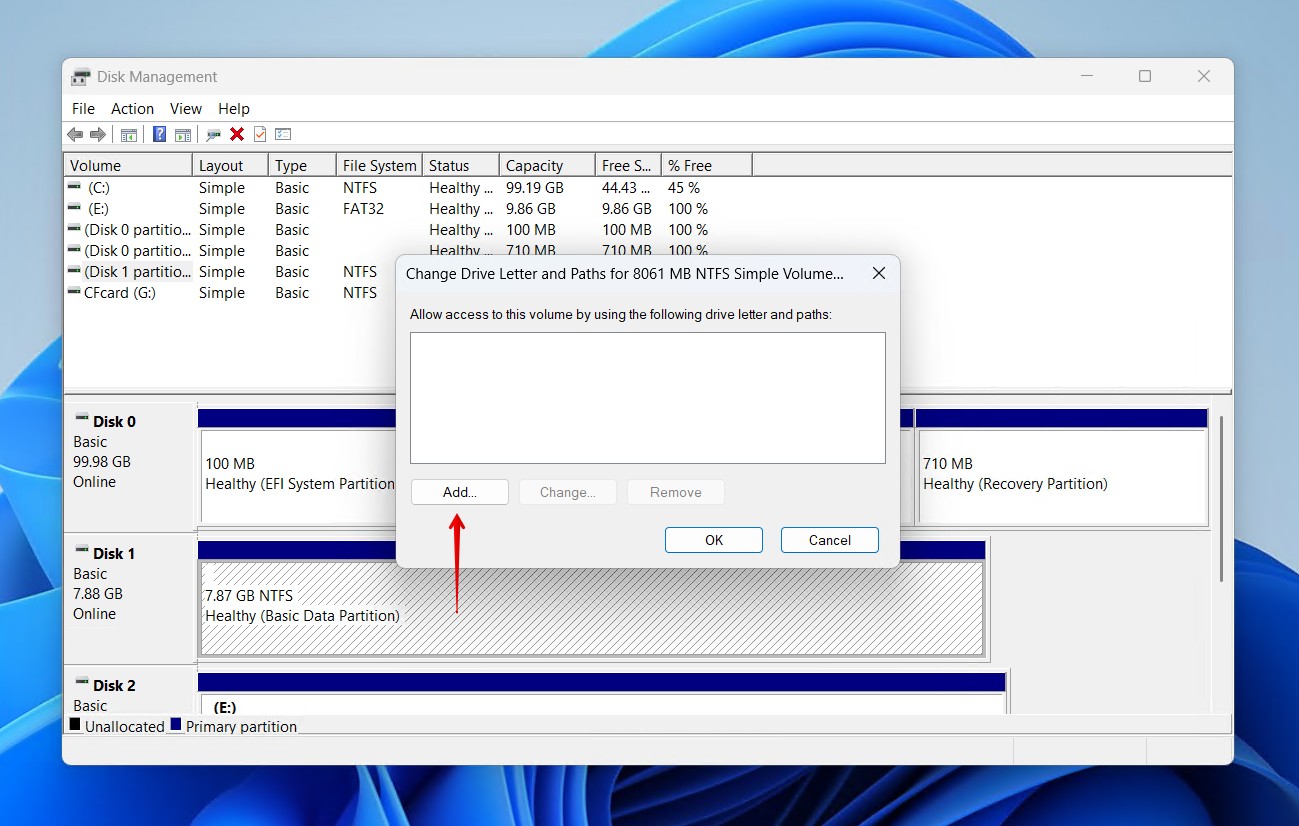Open the Action menu
This screenshot has height=826, width=1299.
(x=132, y=108)
